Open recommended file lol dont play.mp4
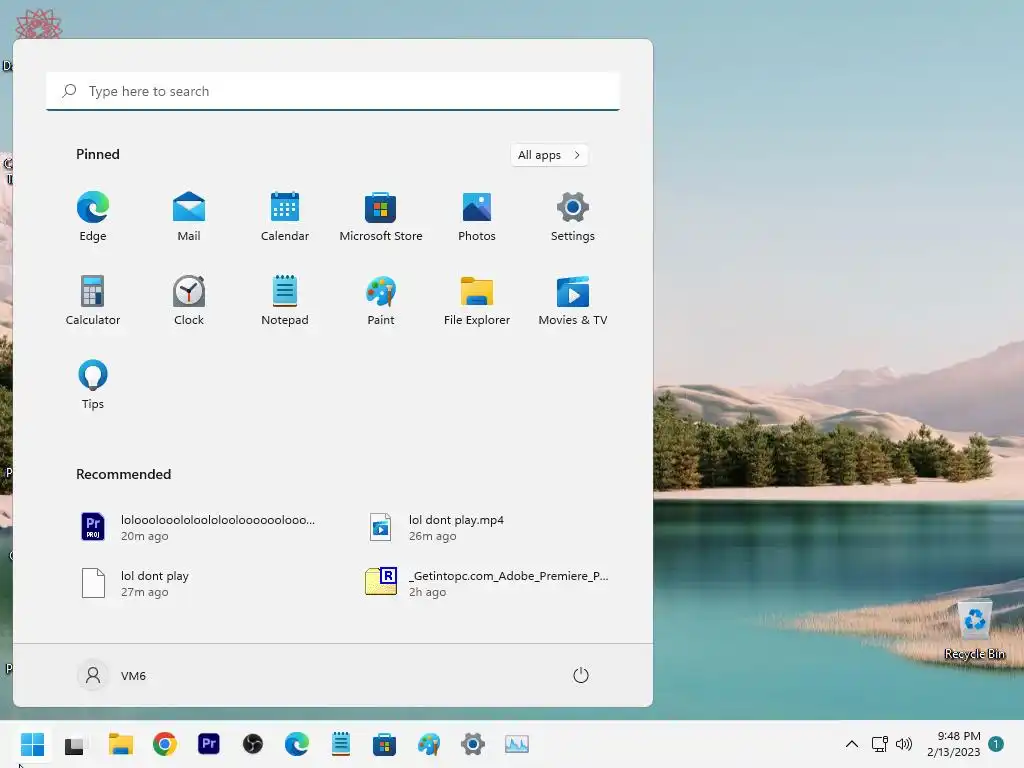 pyautogui.click(x=439, y=527)
